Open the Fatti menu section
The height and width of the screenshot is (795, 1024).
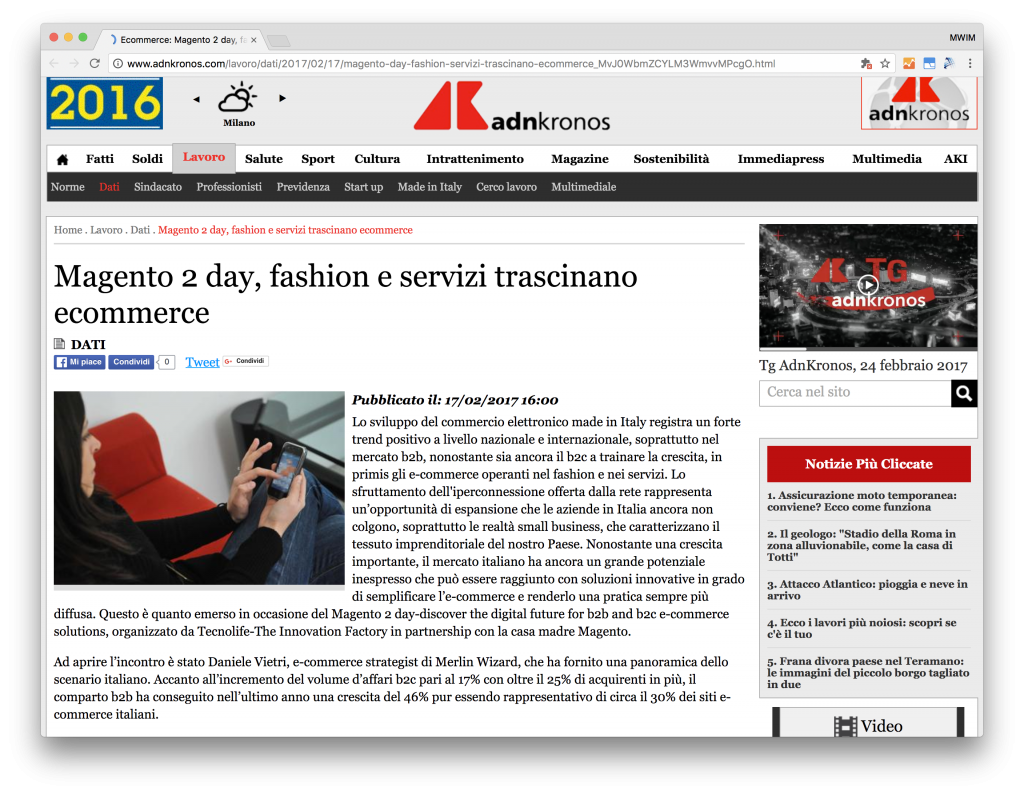click(x=100, y=159)
